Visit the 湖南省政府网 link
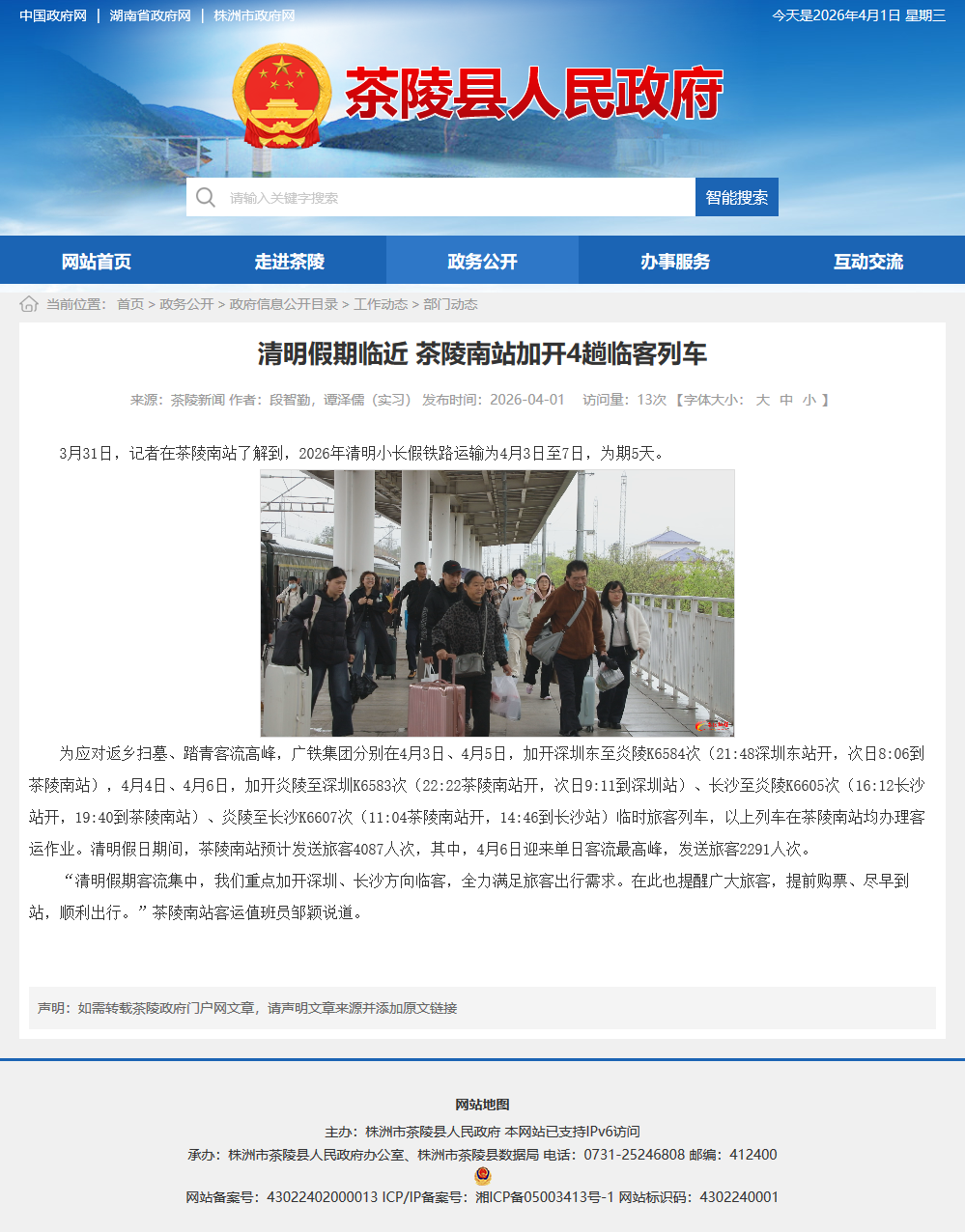The width and height of the screenshot is (965, 1232). point(151,15)
